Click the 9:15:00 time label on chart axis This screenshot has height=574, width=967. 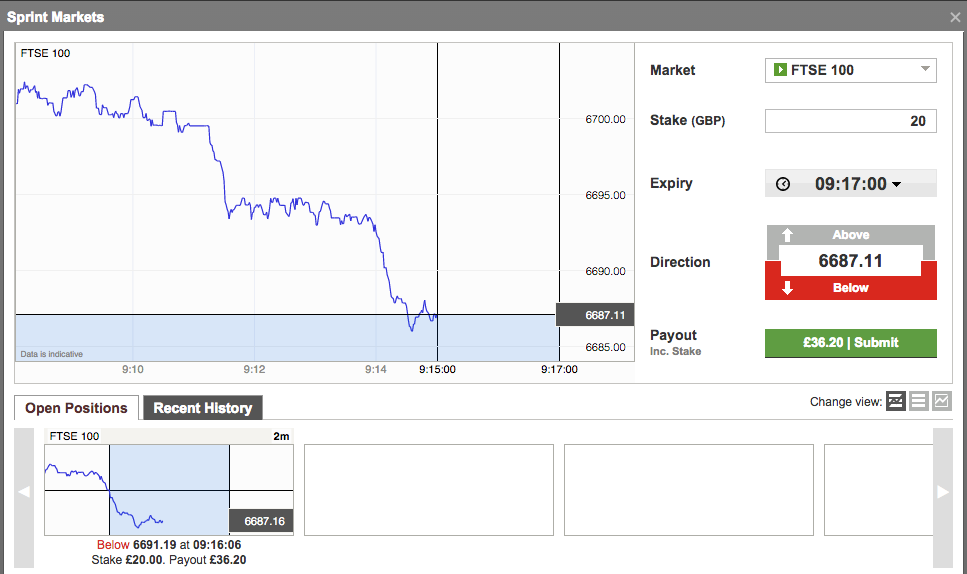pyautogui.click(x=437, y=369)
